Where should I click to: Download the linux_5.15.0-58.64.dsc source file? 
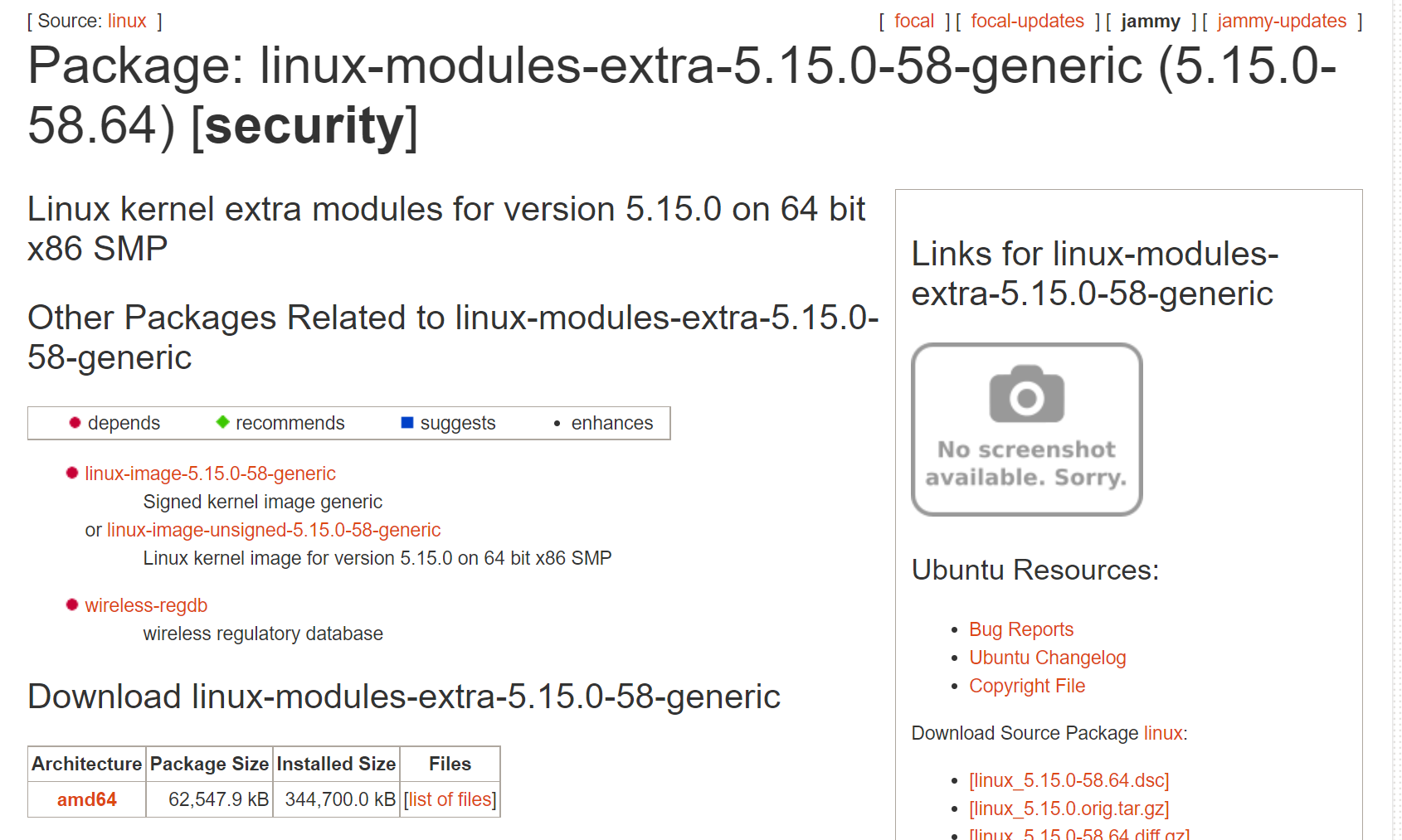point(1069,780)
